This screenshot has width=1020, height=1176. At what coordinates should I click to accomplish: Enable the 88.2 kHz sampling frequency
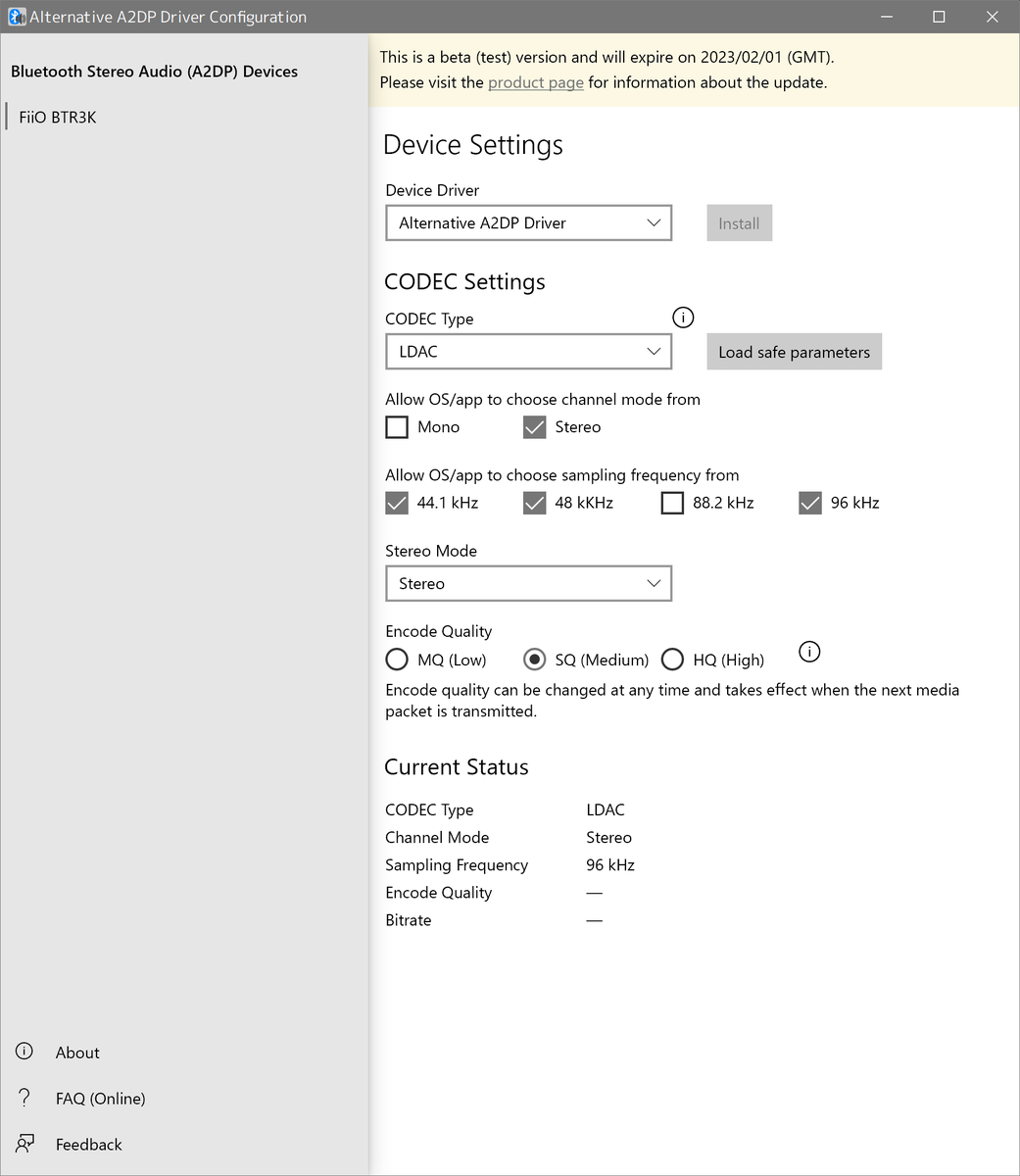coord(672,502)
